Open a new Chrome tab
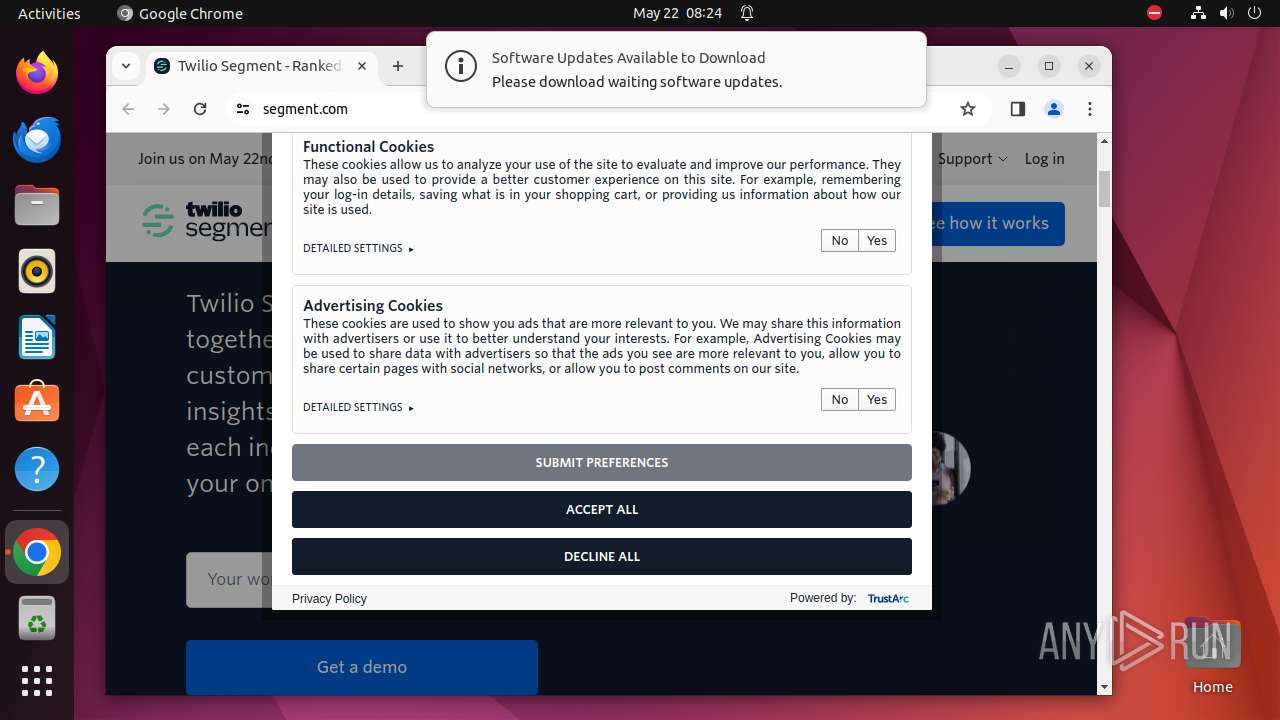Image resolution: width=1280 pixels, height=720 pixels. 398,66
